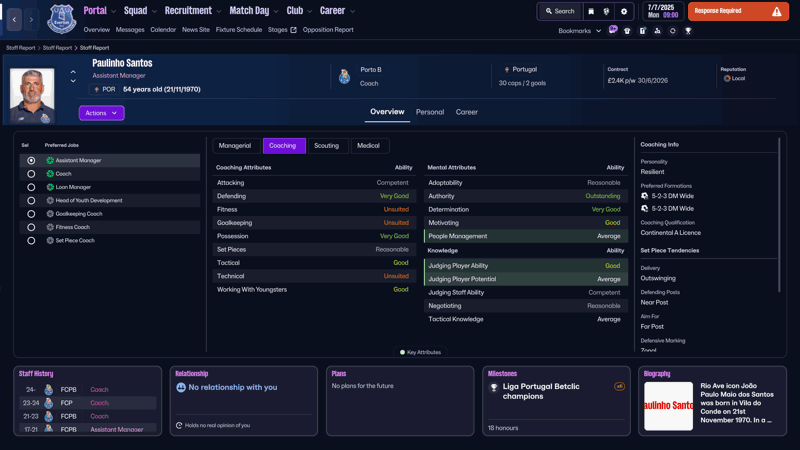Image resolution: width=800 pixels, height=450 pixels.
Task: Click the Local reputation icon
Action: [x=727, y=79]
